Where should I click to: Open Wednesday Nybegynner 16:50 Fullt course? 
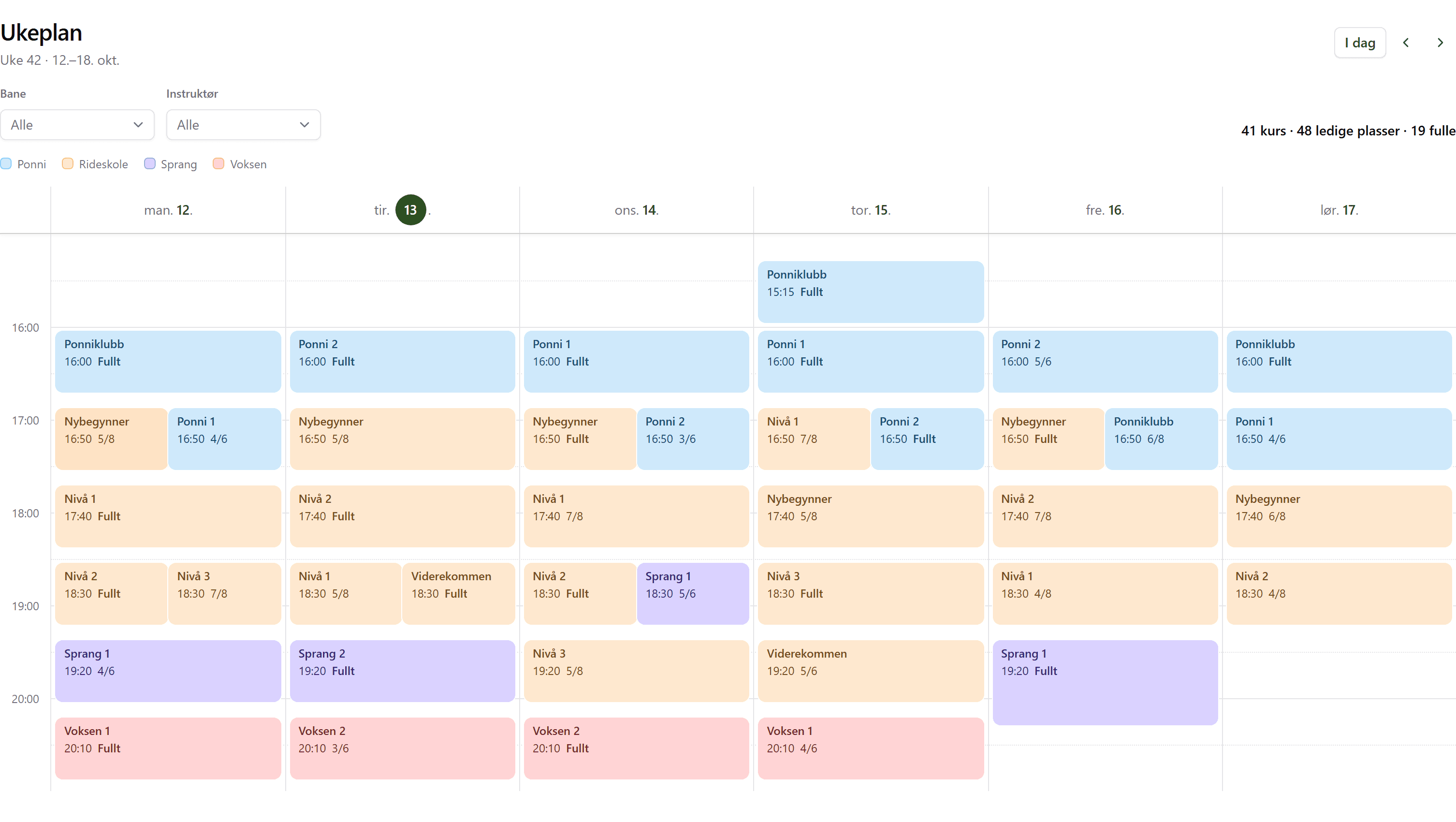pos(580,439)
